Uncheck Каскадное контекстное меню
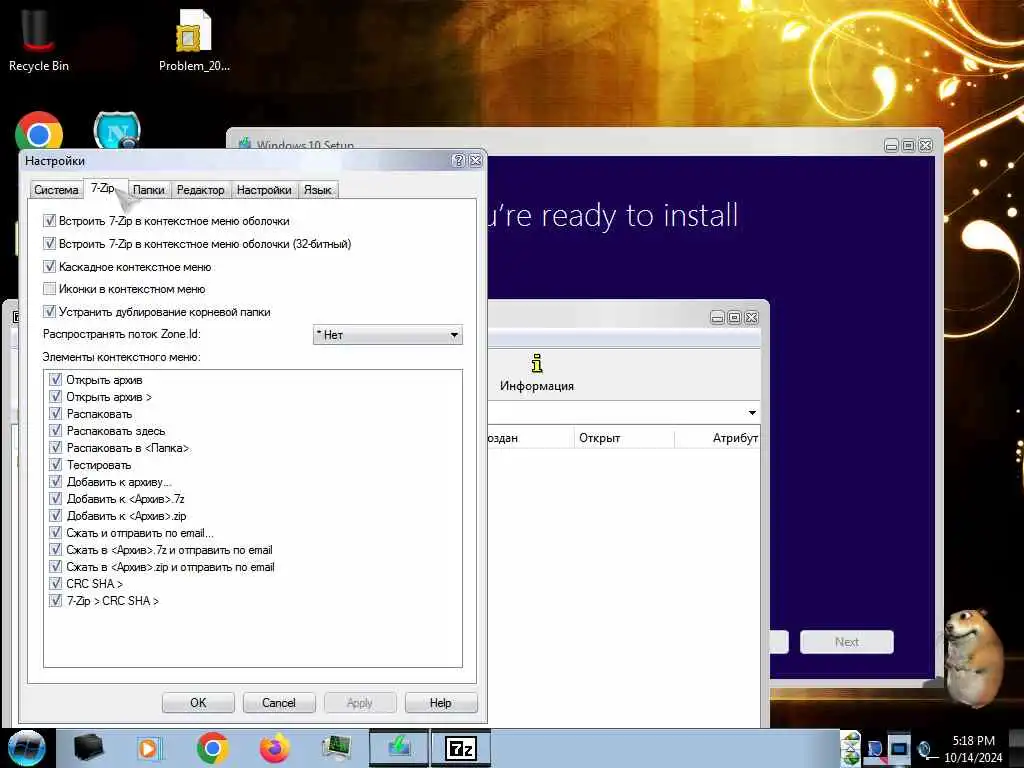The height and width of the screenshot is (768, 1024). (49, 266)
